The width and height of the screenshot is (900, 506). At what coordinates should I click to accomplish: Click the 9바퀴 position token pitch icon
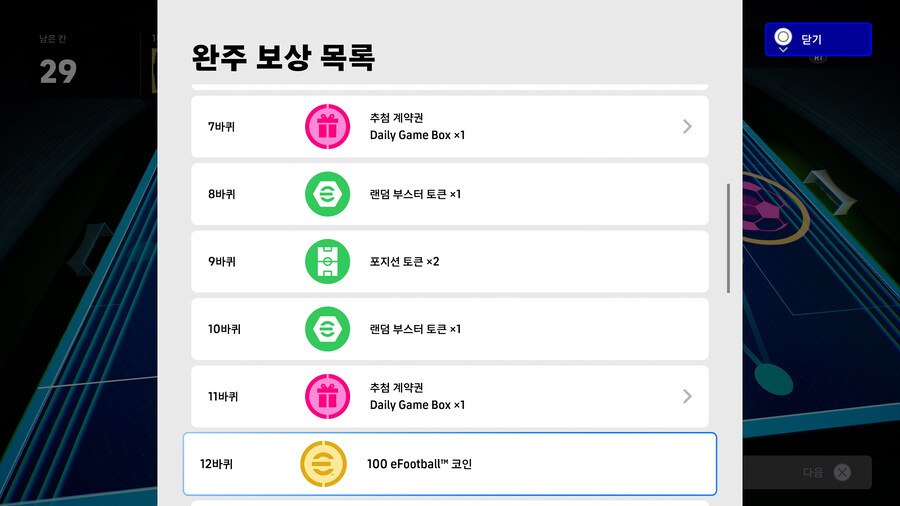[x=327, y=261]
